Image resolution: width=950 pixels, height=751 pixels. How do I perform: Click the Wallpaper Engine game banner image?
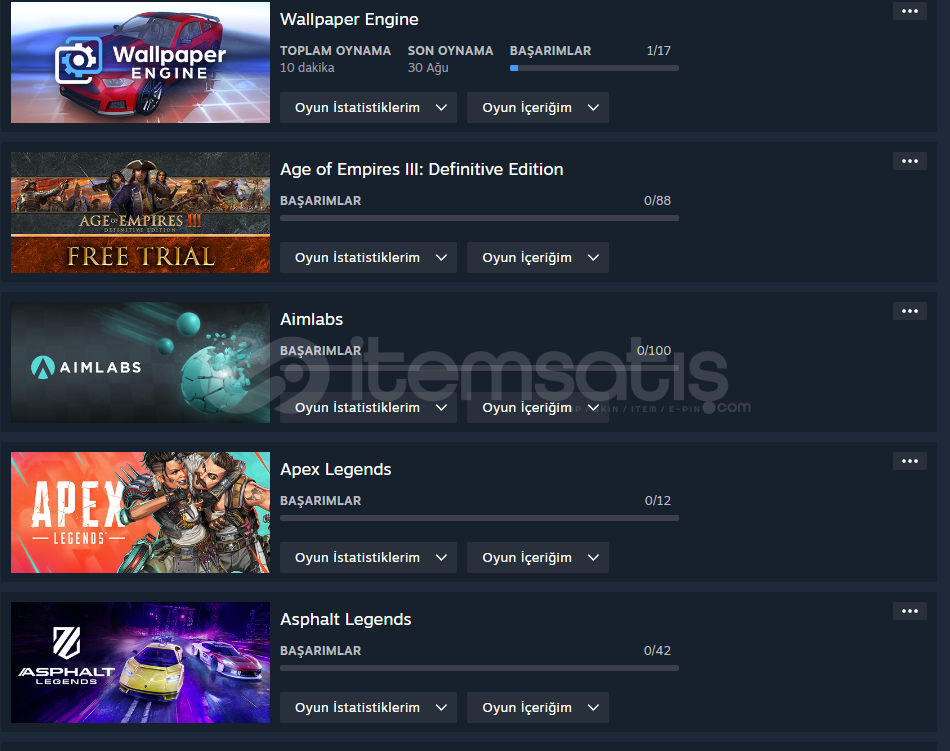pyautogui.click(x=141, y=62)
